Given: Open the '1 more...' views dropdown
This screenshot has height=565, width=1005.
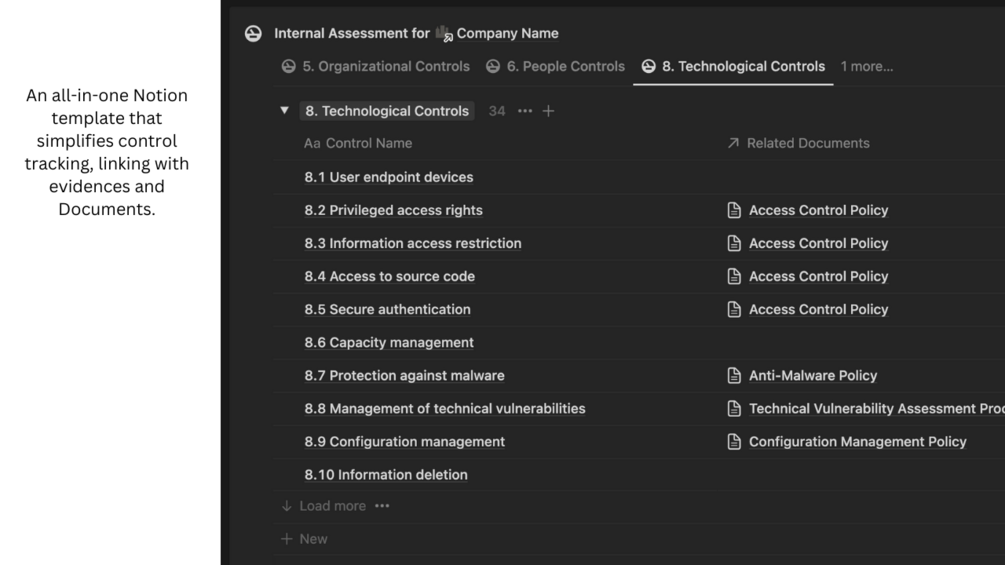Looking at the screenshot, I should click(x=866, y=66).
